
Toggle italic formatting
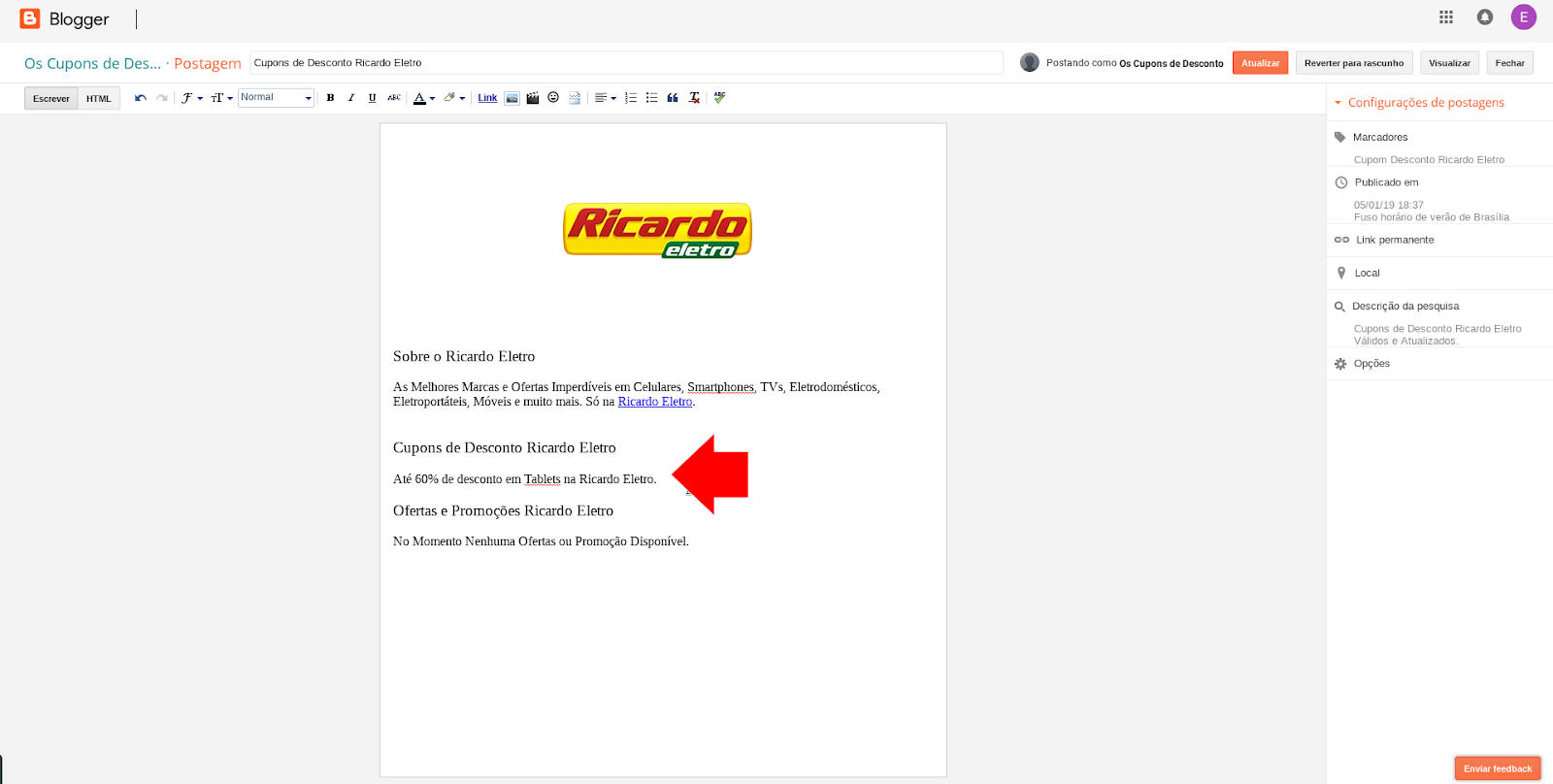click(x=351, y=98)
